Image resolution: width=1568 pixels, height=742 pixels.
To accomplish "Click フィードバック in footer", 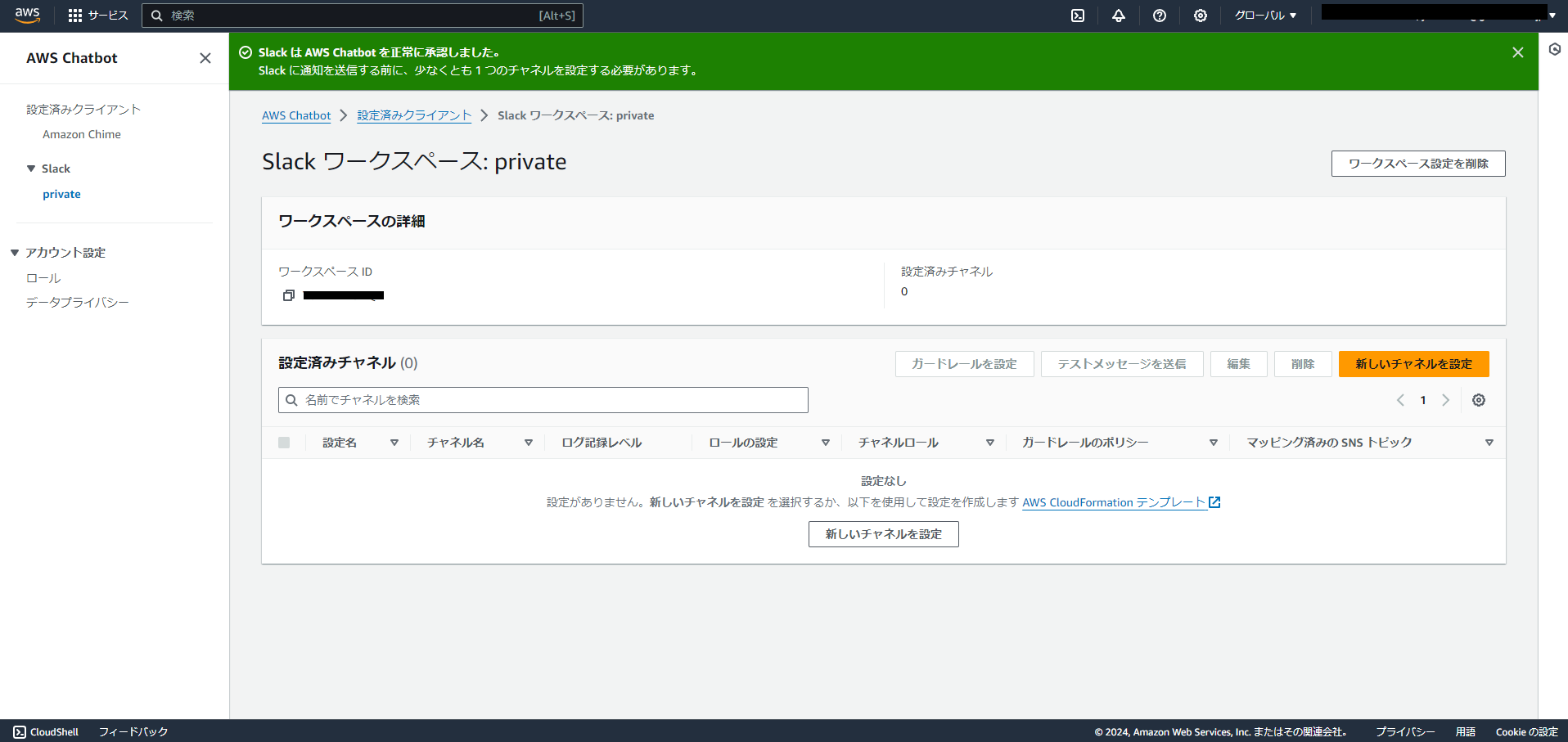I will click(133, 732).
